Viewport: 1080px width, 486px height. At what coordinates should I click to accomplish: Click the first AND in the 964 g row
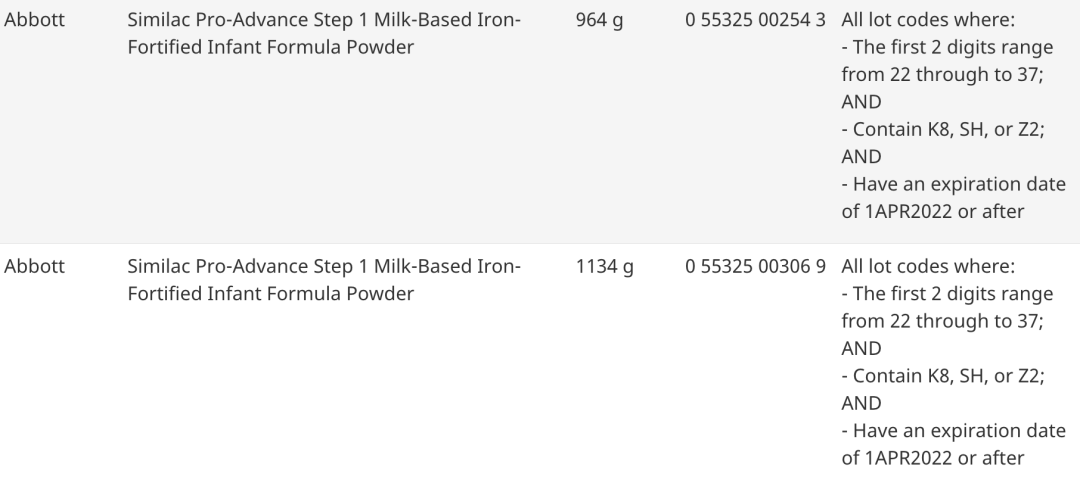[x=861, y=102]
